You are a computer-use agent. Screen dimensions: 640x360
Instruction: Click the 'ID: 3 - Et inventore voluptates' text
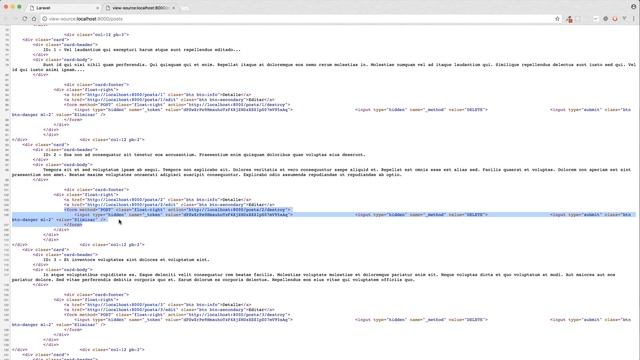[x=126, y=260]
